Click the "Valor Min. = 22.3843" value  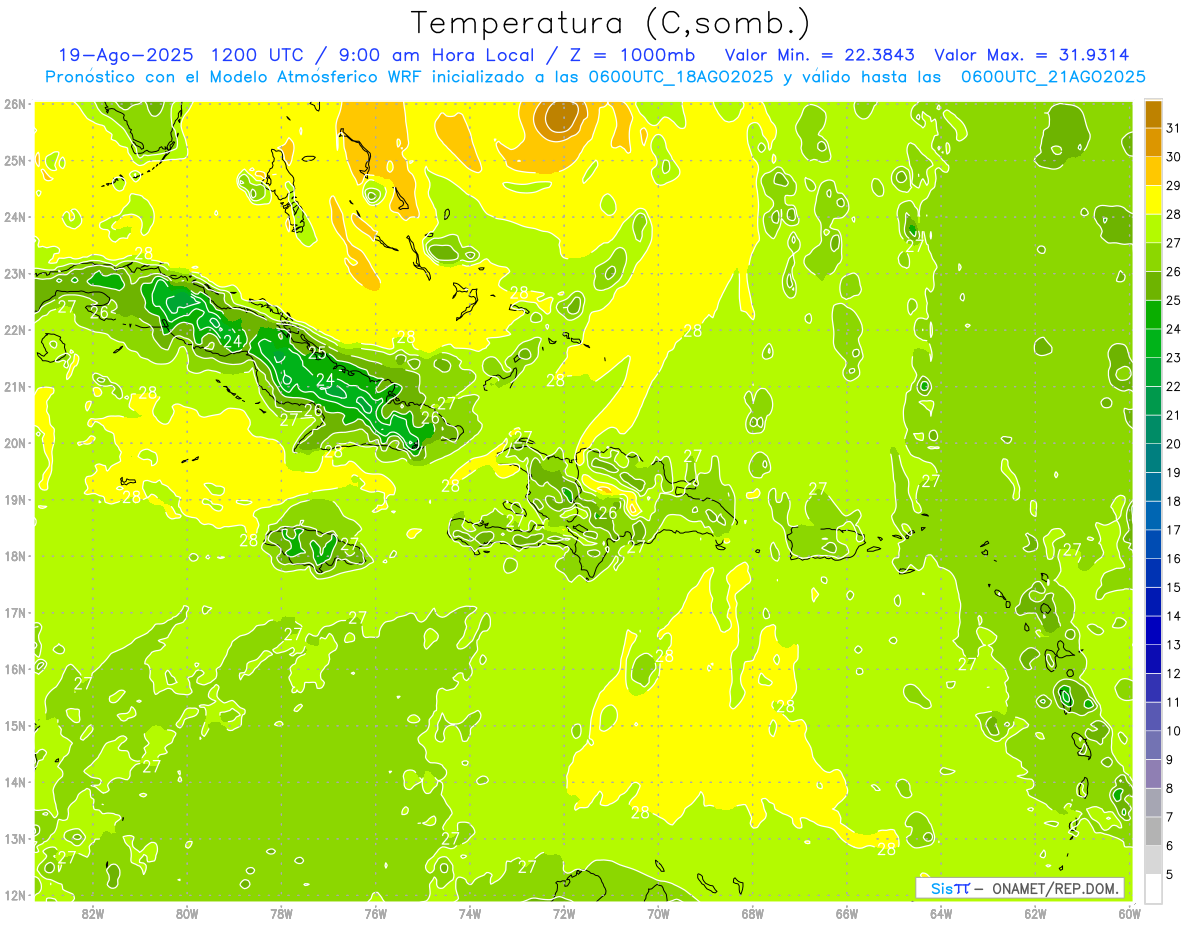point(820,55)
